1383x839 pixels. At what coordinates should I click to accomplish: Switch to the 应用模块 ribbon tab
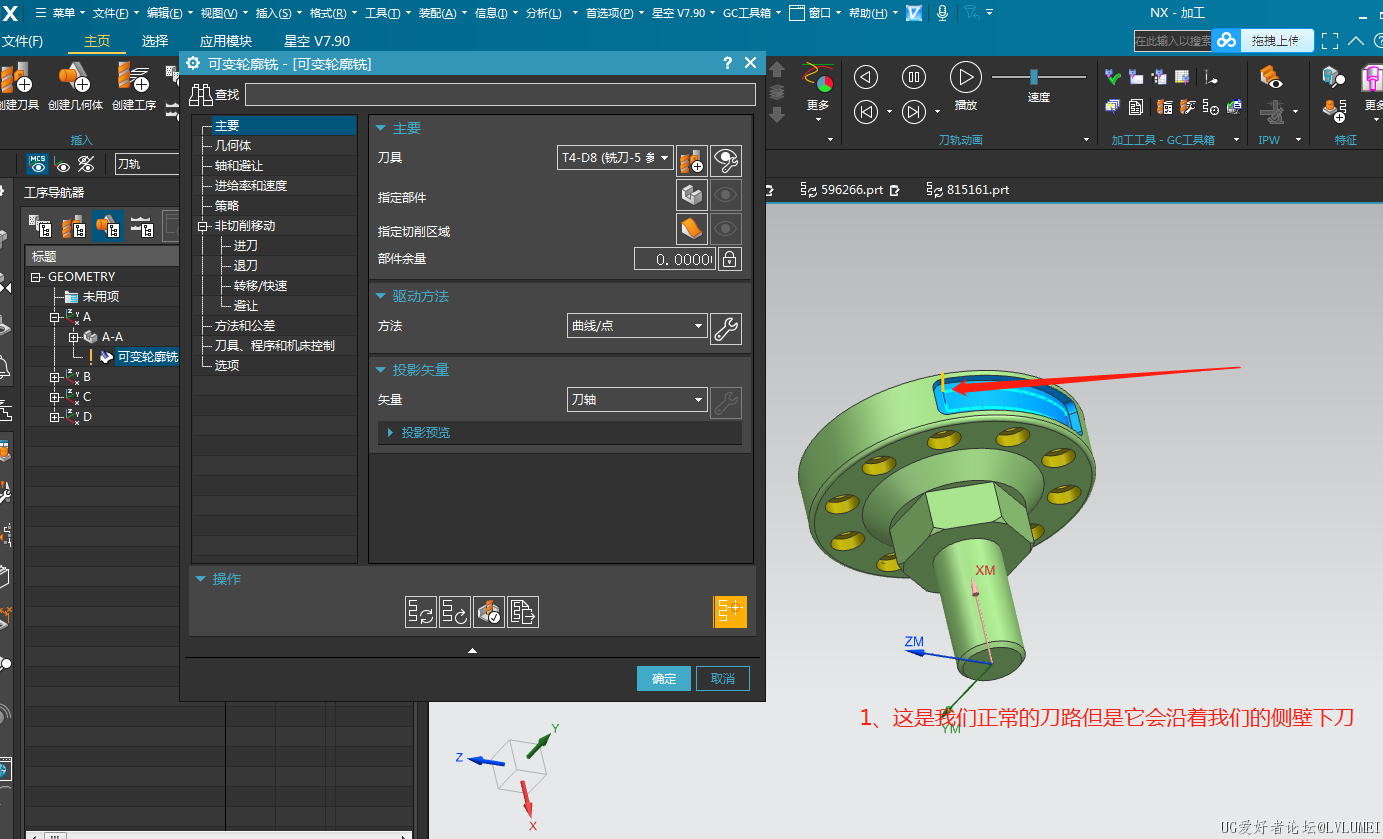[x=226, y=41]
